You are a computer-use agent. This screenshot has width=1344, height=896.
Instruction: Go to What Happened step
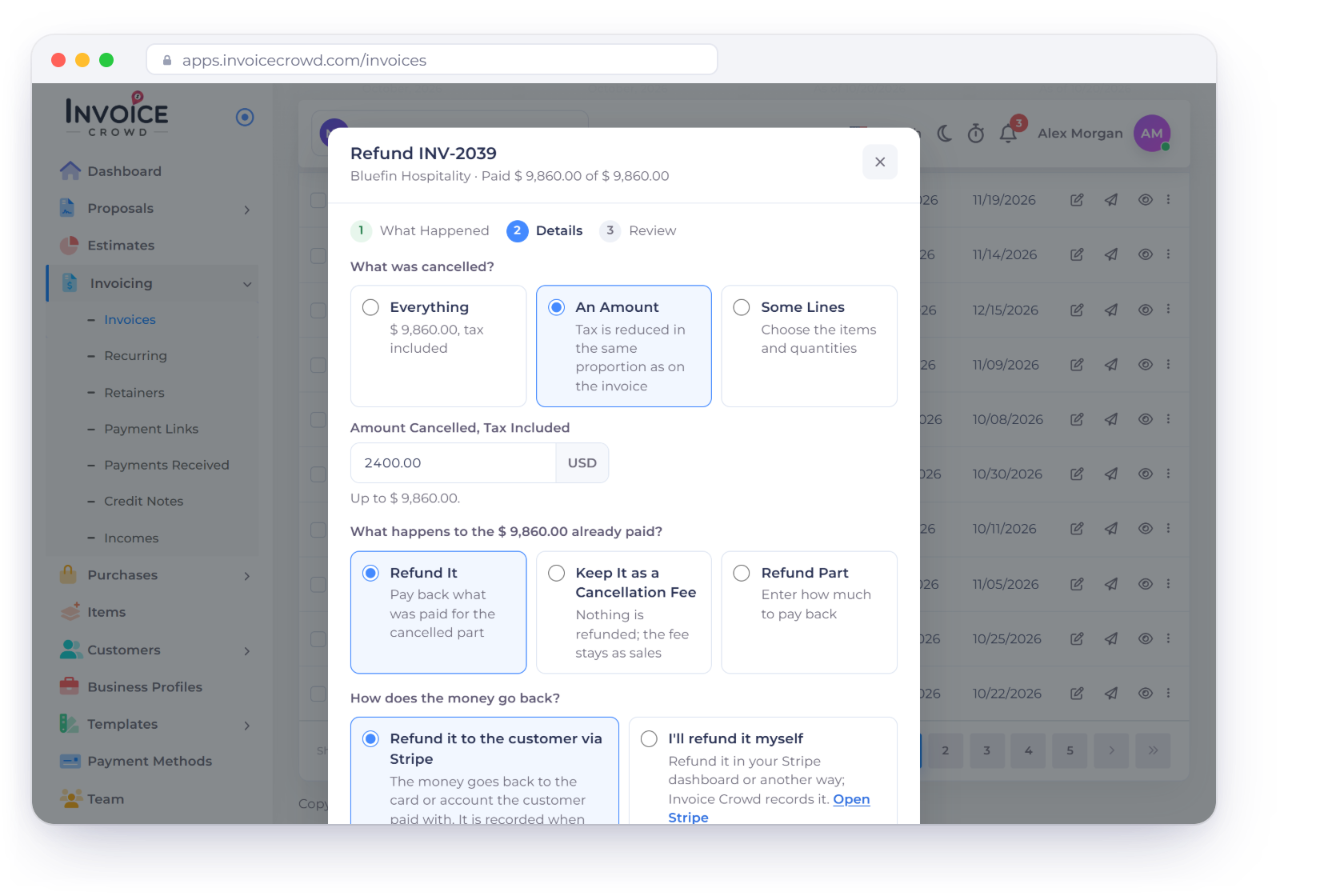pyautogui.click(x=420, y=231)
